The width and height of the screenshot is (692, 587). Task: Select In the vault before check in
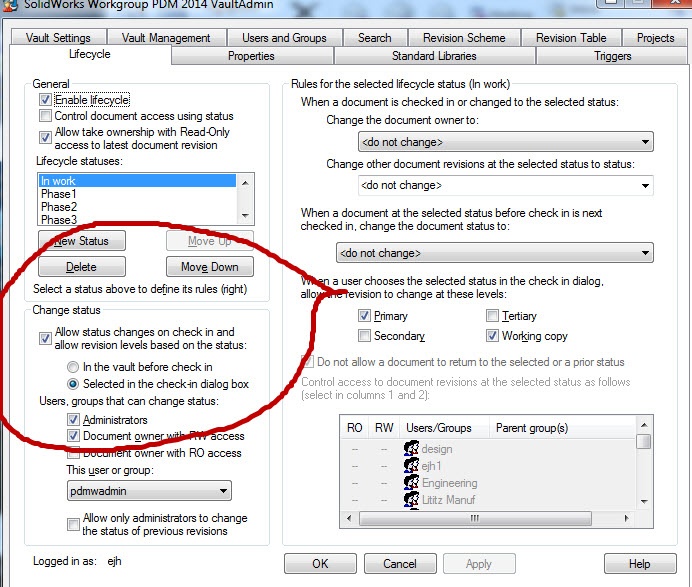point(73,367)
